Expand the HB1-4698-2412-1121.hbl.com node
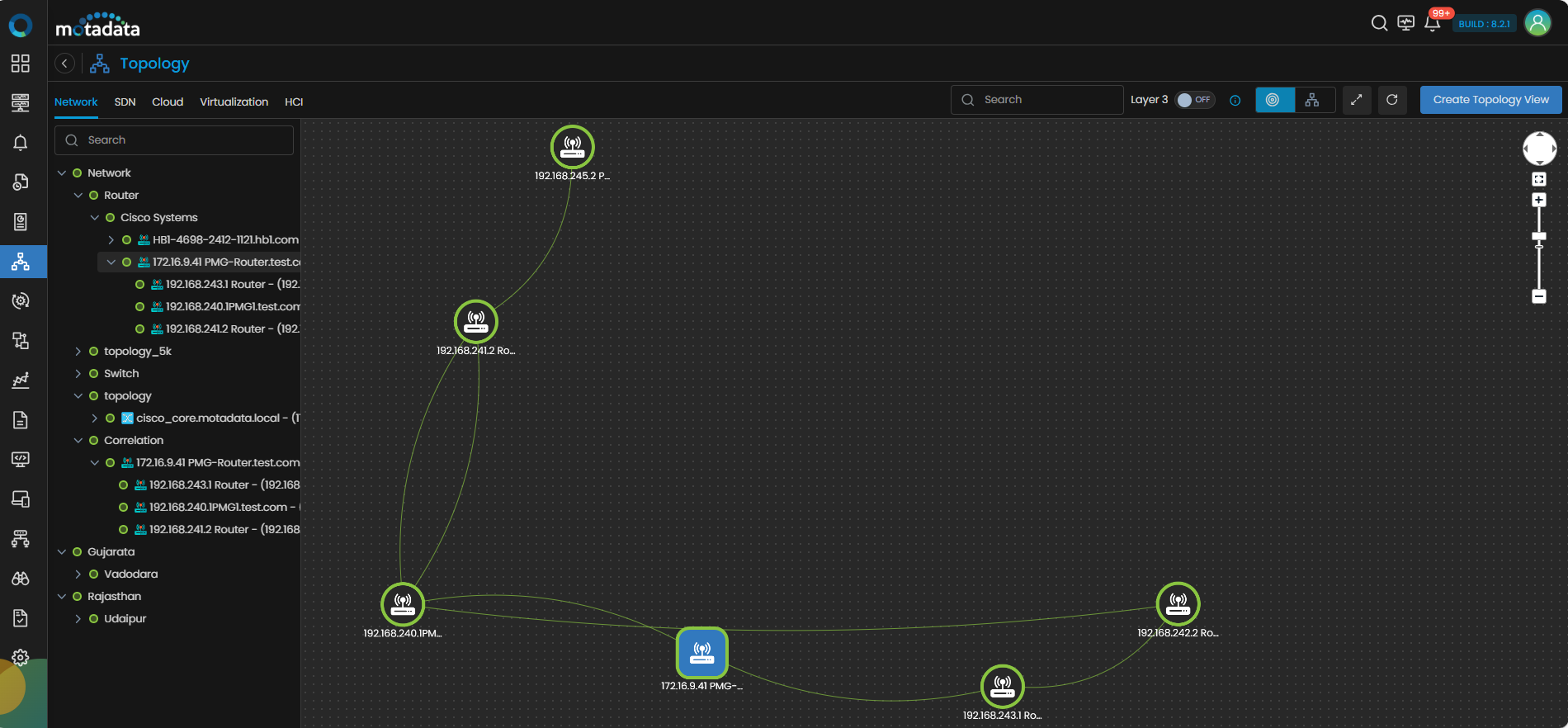Screen dimensions: 1568x728 point(111,240)
